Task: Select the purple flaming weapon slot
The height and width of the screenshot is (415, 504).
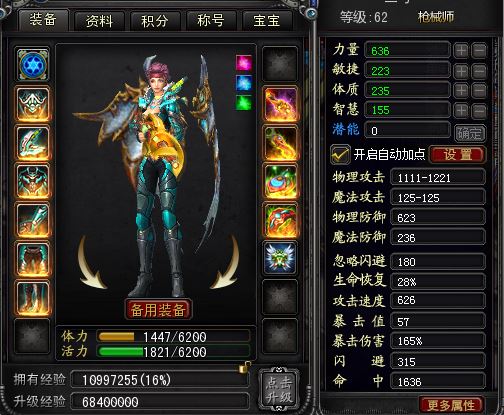Action: point(280,104)
